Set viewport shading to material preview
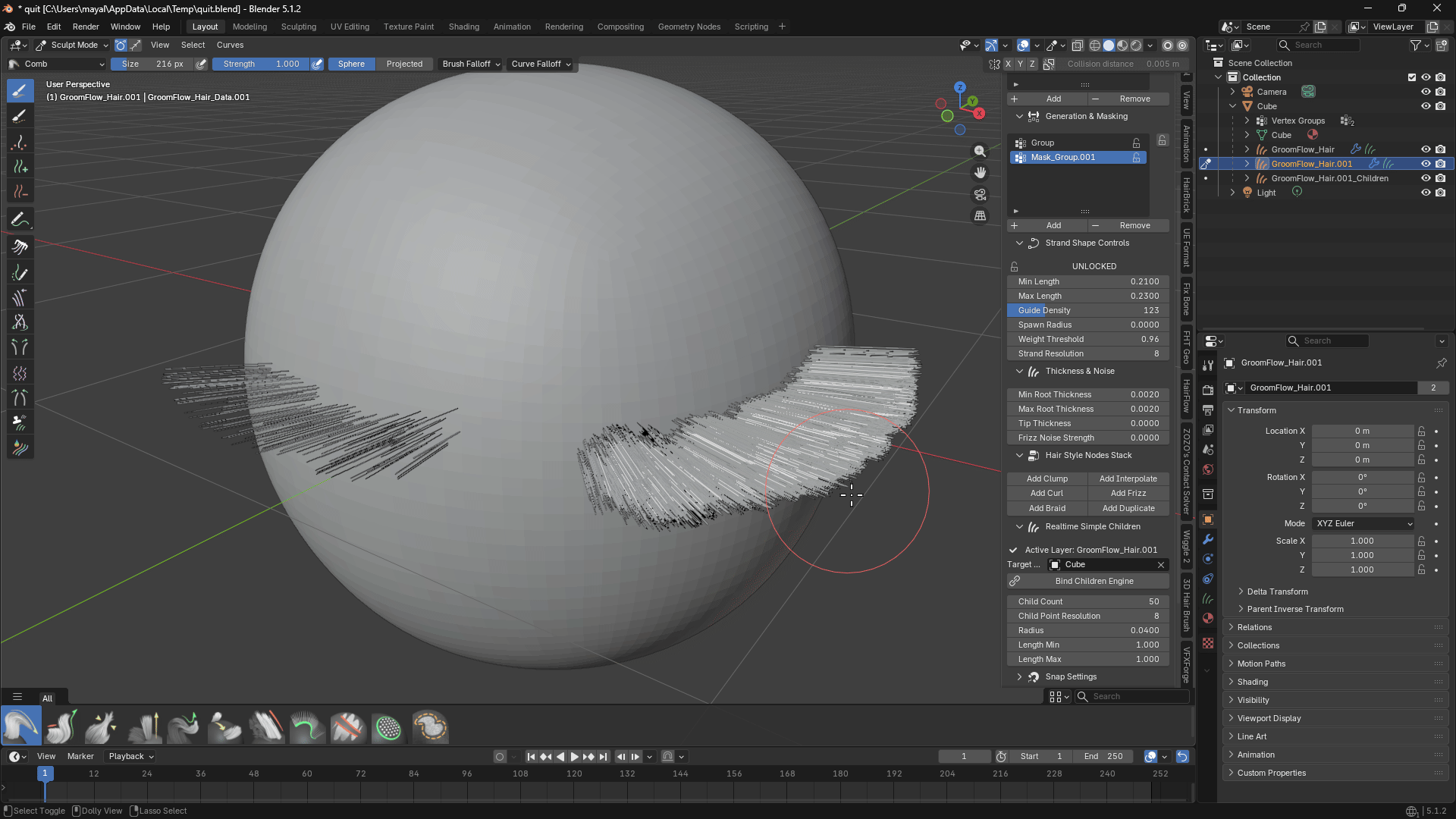The width and height of the screenshot is (1456, 819). click(x=1122, y=45)
